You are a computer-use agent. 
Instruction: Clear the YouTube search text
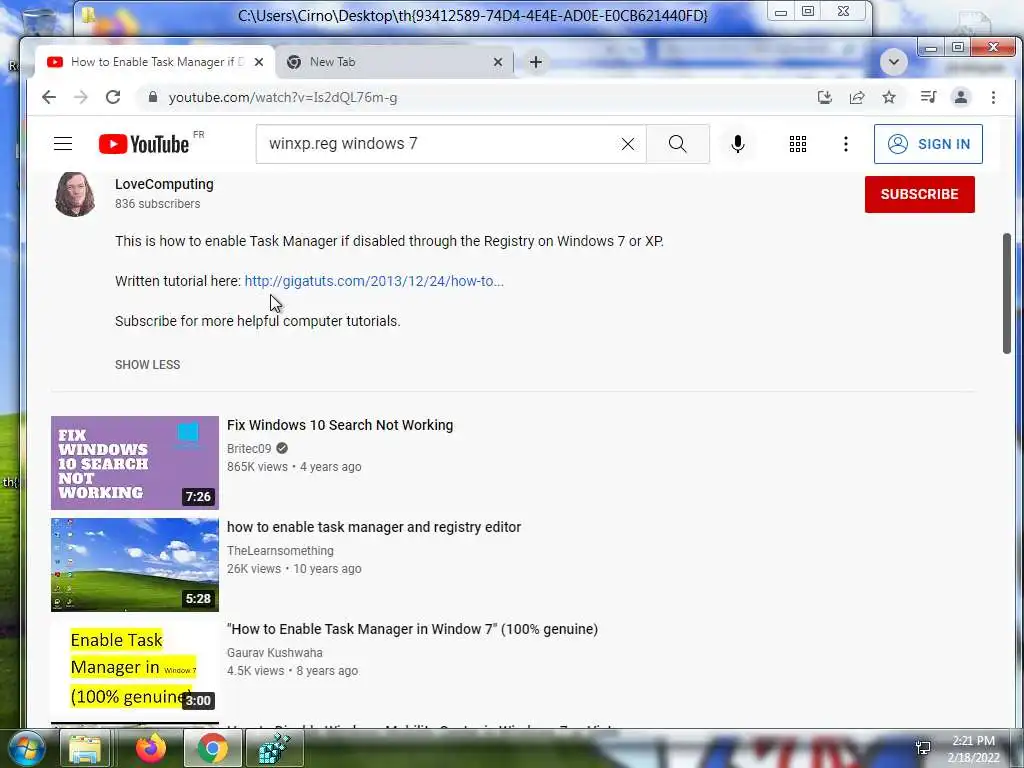[x=628, y=144]
